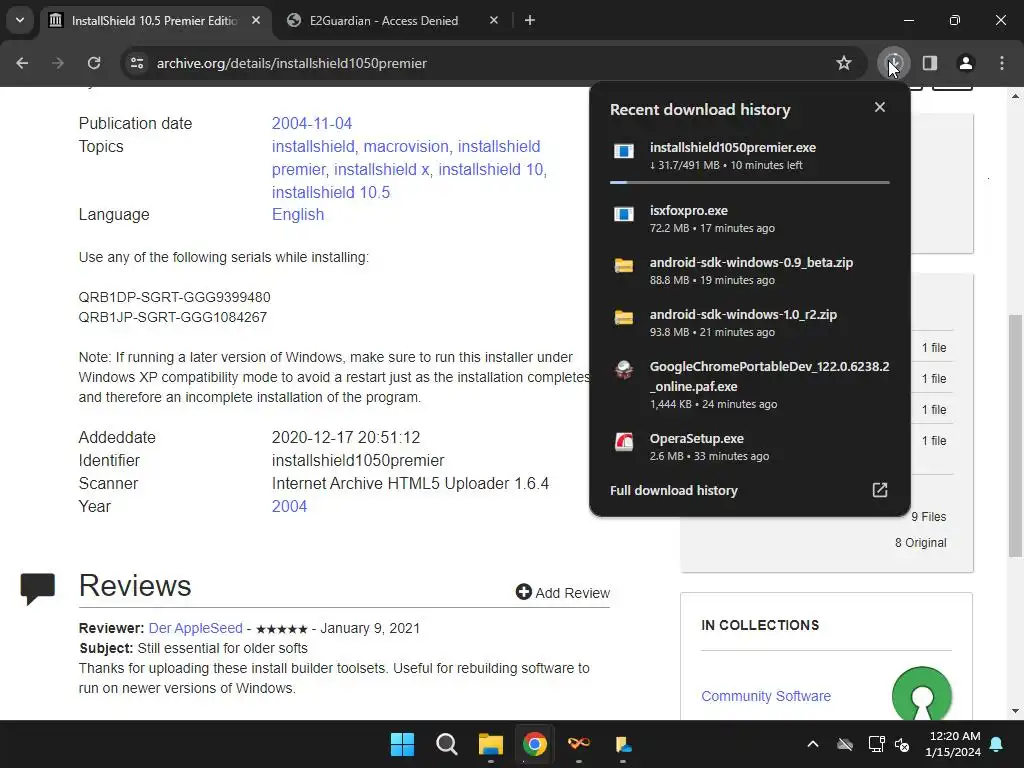This screenshot has height=768, width=1024.
Task: Open the Chrome profile icon
Action: tap(966, 63)
